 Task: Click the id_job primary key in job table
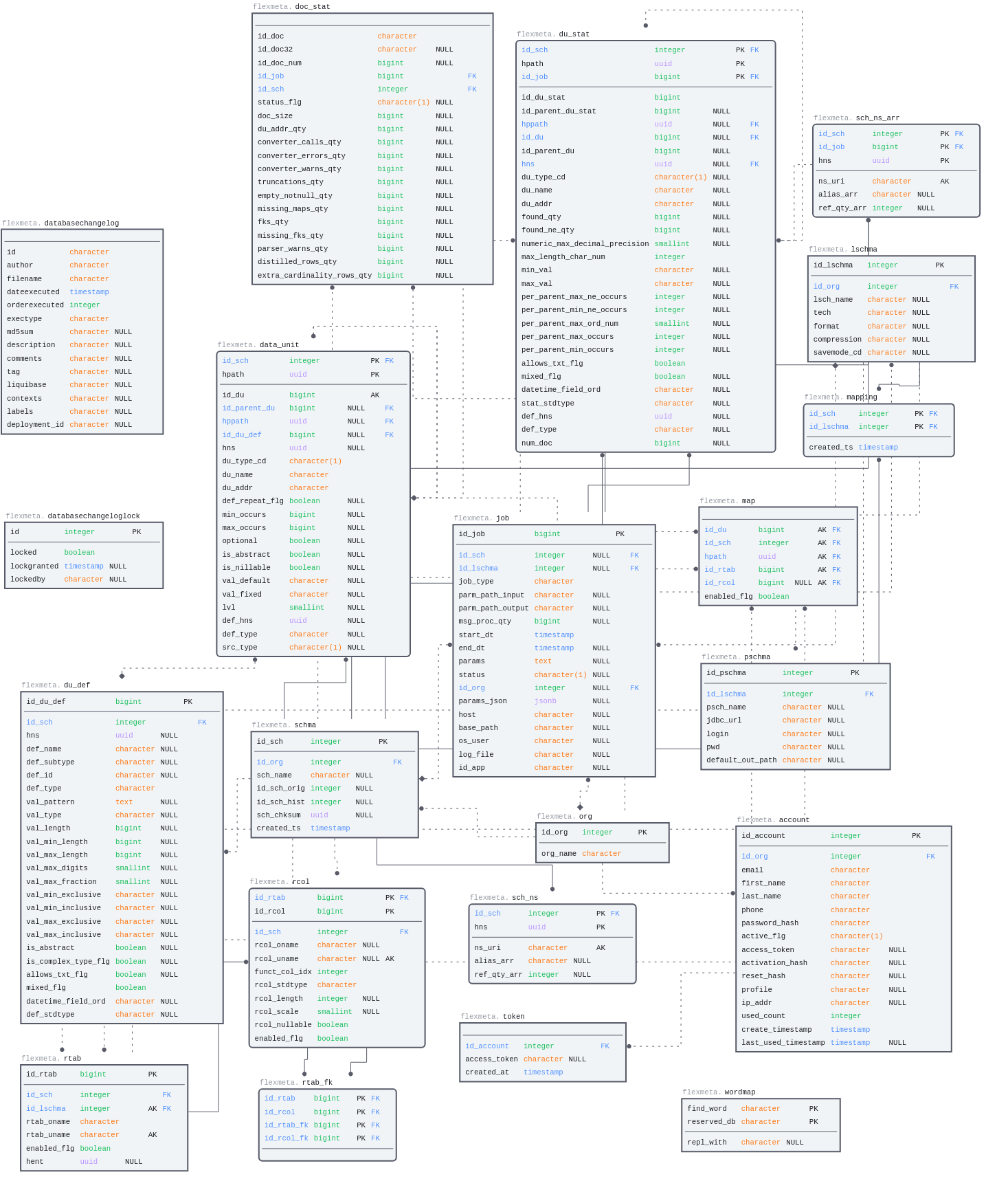tap(472, 534)
